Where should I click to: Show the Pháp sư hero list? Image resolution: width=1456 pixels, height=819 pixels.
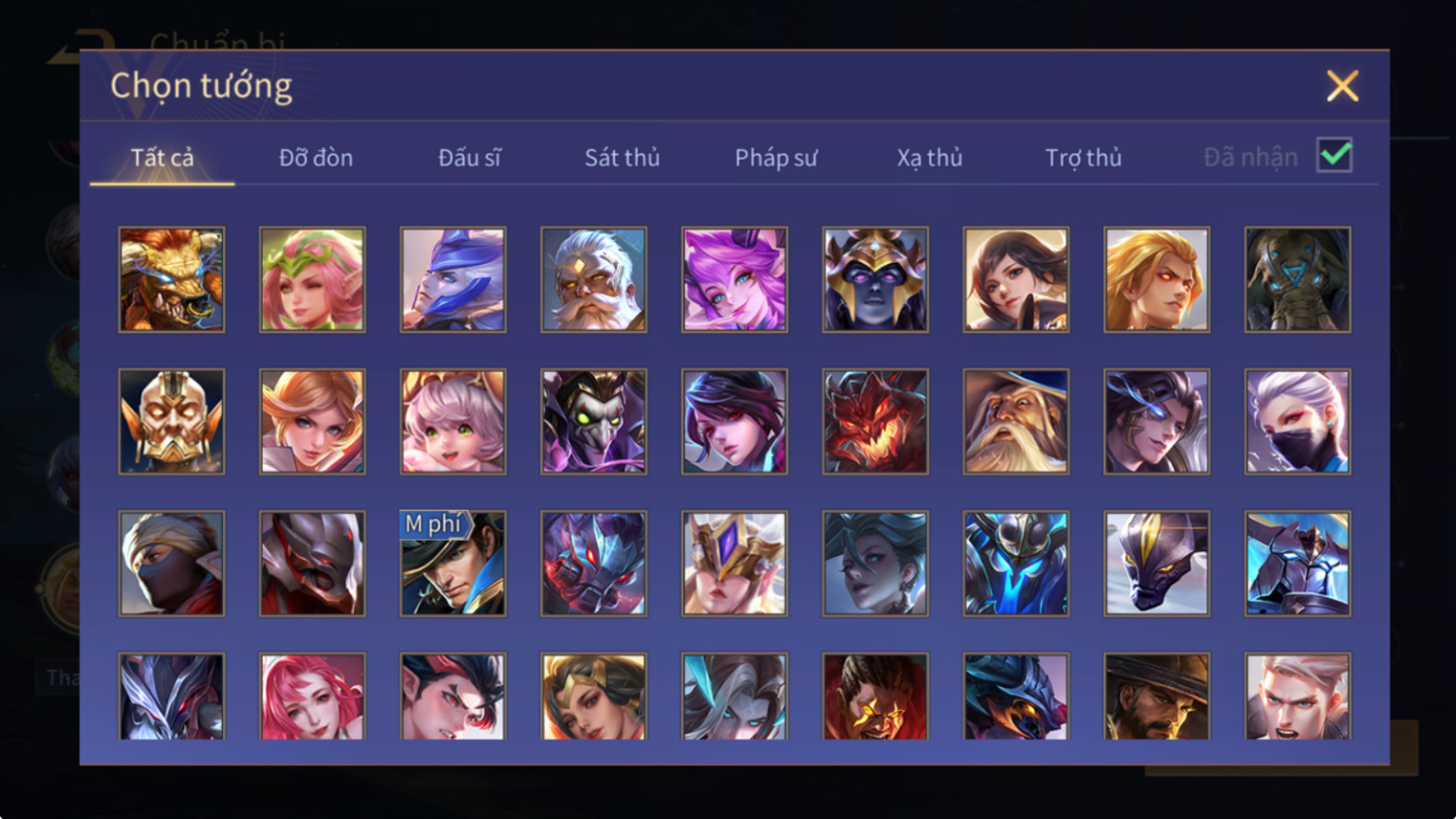(775, 158)
